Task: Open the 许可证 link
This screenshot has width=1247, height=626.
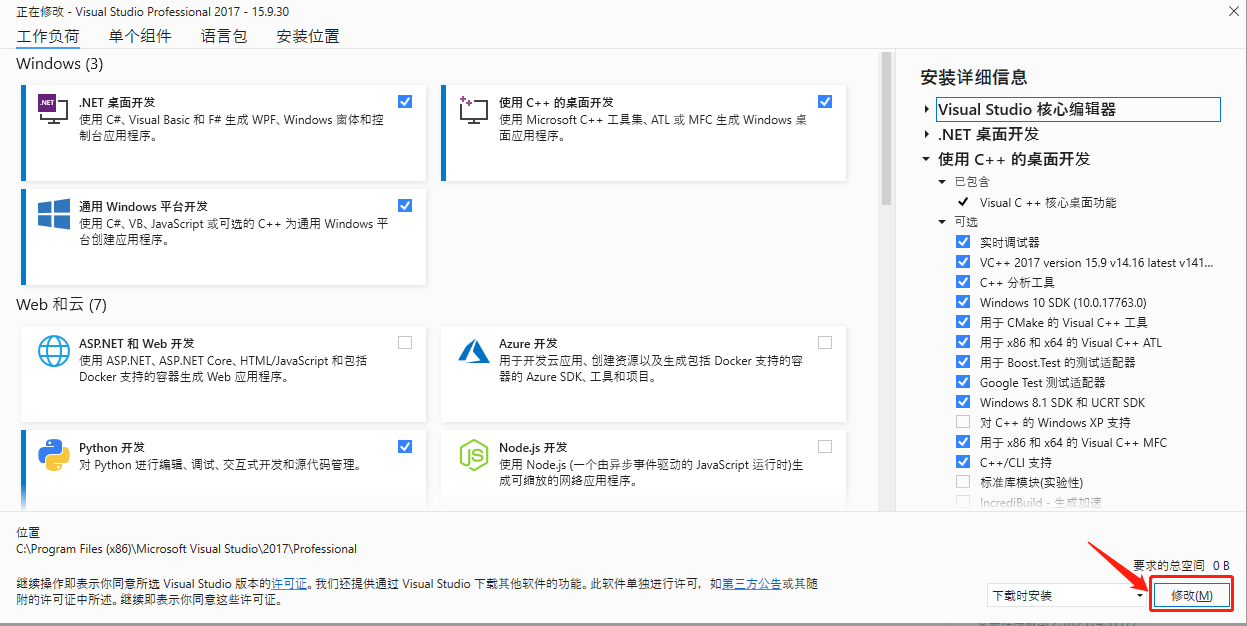Action: 289,584
